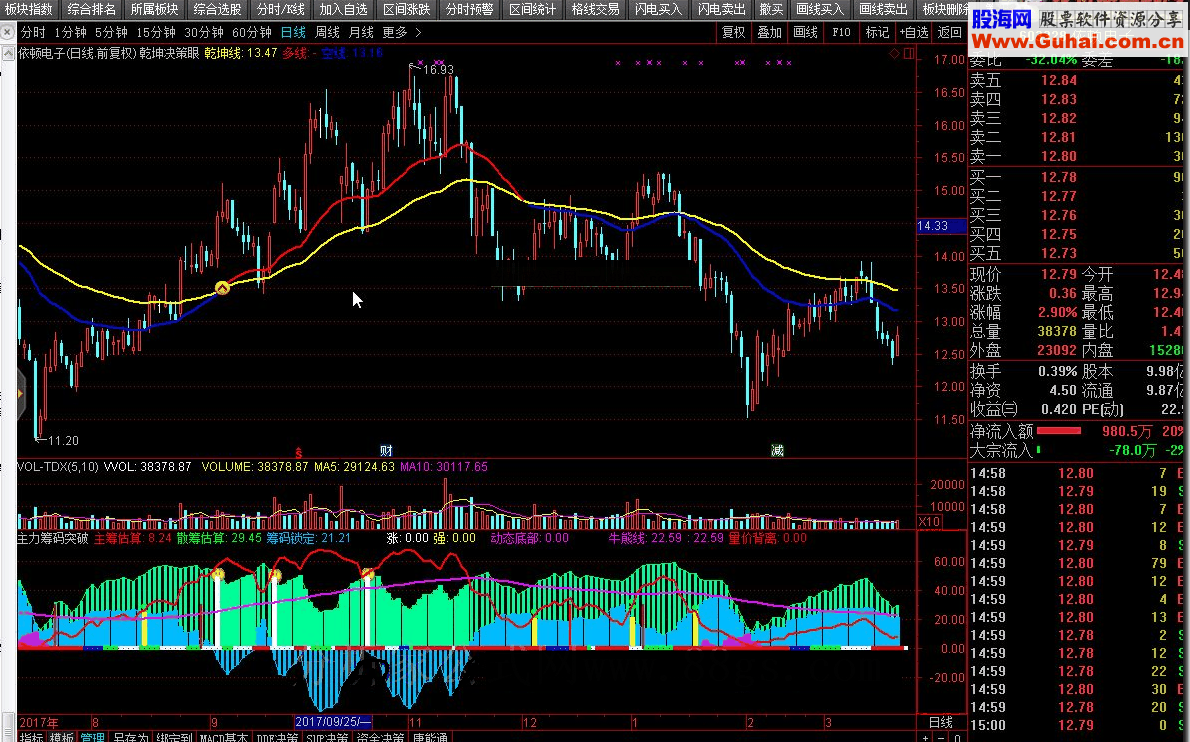The width and height of the screenshot is (1190, 742).
Task: Click the left edge panel arrow handle
Action: 20,393
